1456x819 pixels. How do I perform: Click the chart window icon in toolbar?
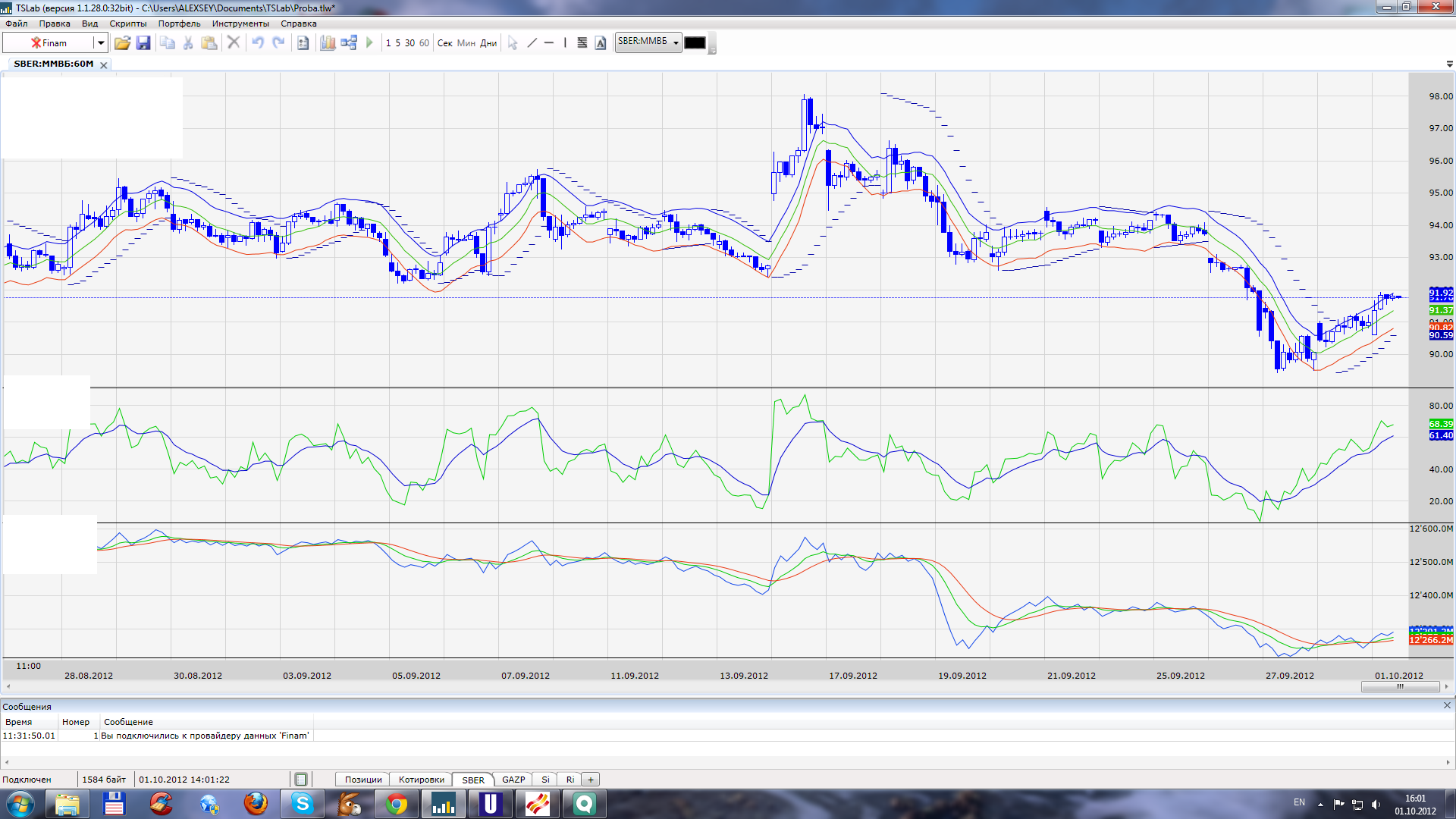[x=328, y=43]
